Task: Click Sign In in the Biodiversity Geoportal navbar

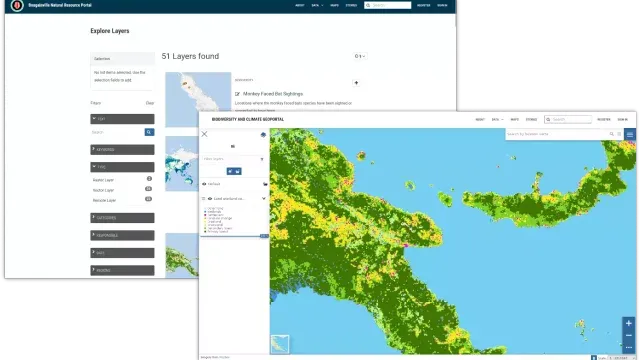Action: coord(622,120)
